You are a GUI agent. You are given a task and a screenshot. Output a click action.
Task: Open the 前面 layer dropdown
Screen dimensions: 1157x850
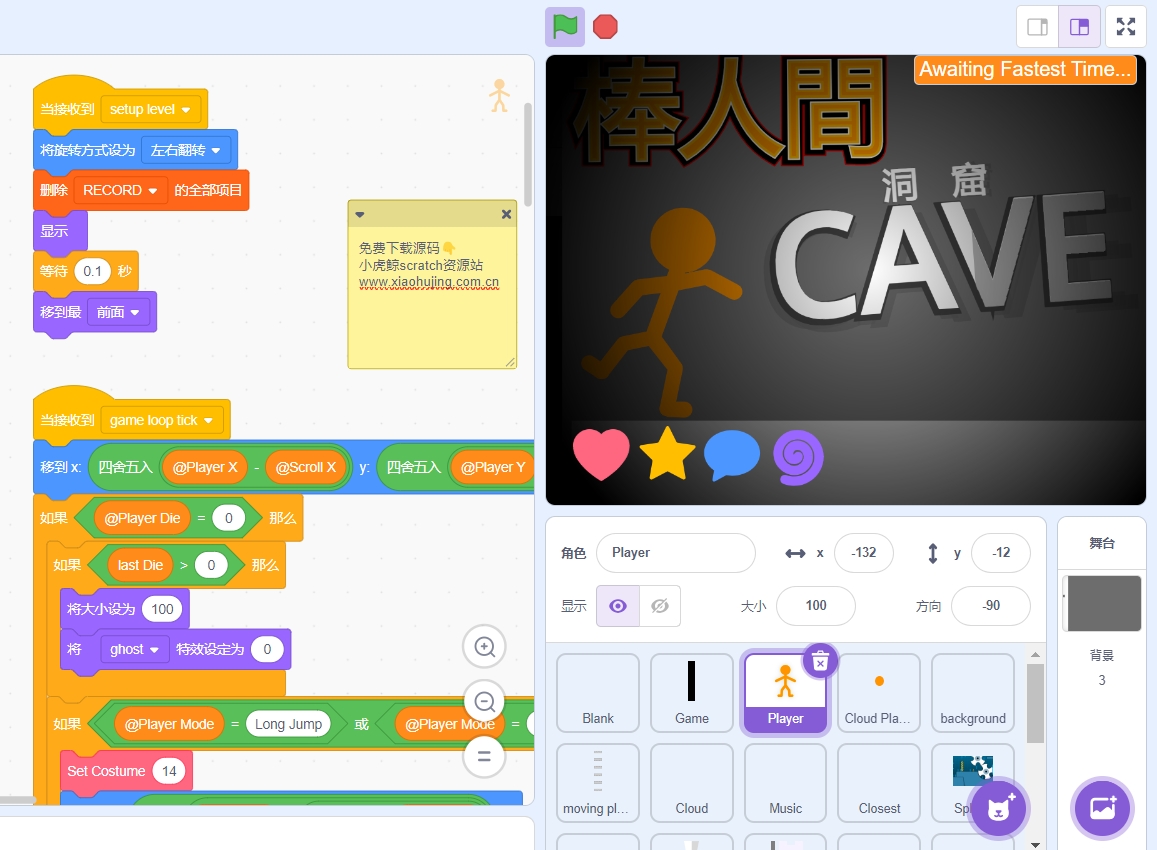[x=117, y=312]
